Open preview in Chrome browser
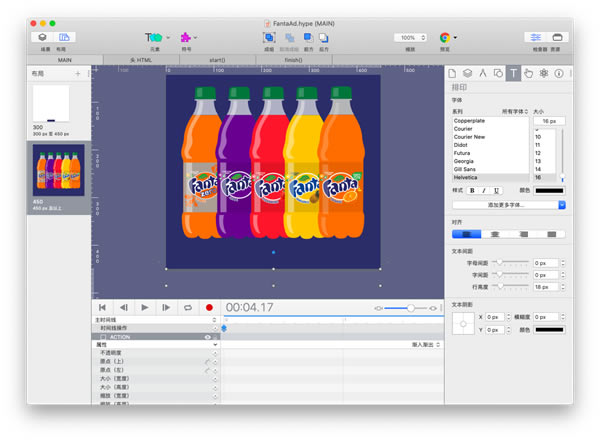The image size is (600, 440). click(x=444, y=37)
